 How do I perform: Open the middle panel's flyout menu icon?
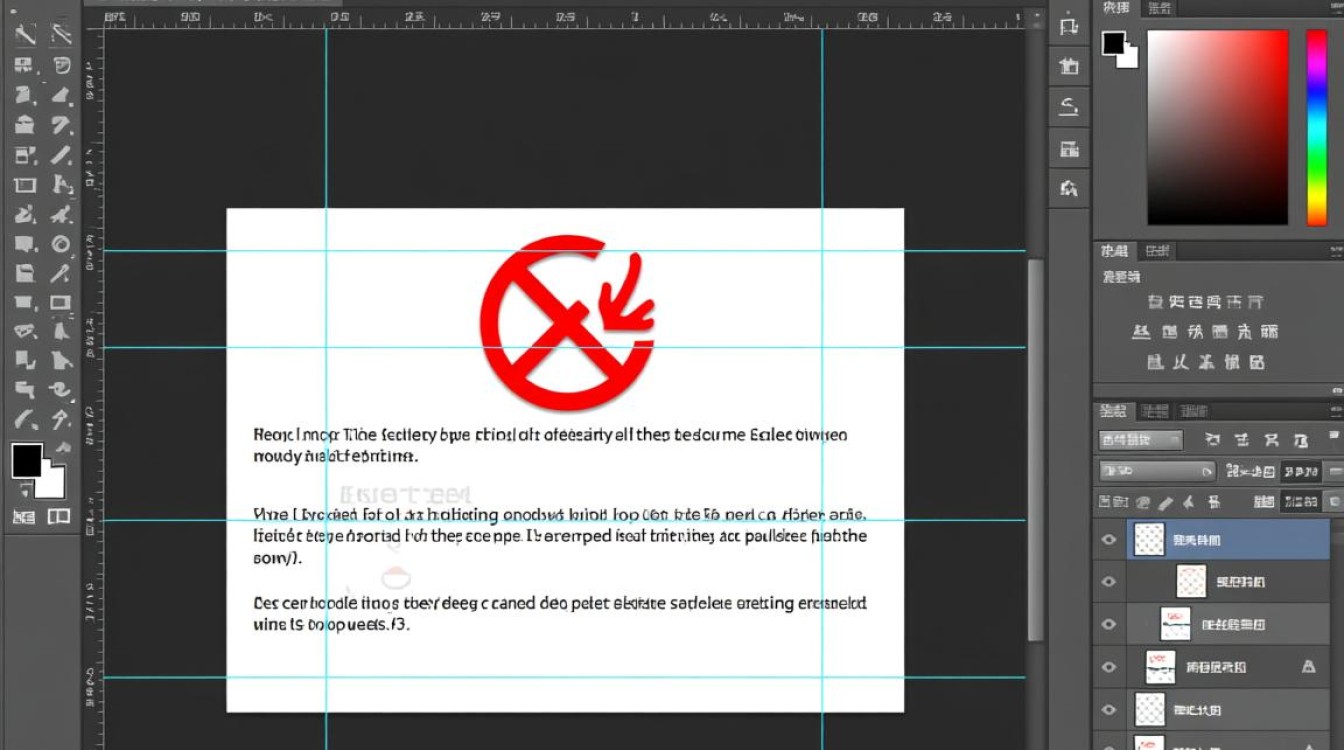(1334, 250)
